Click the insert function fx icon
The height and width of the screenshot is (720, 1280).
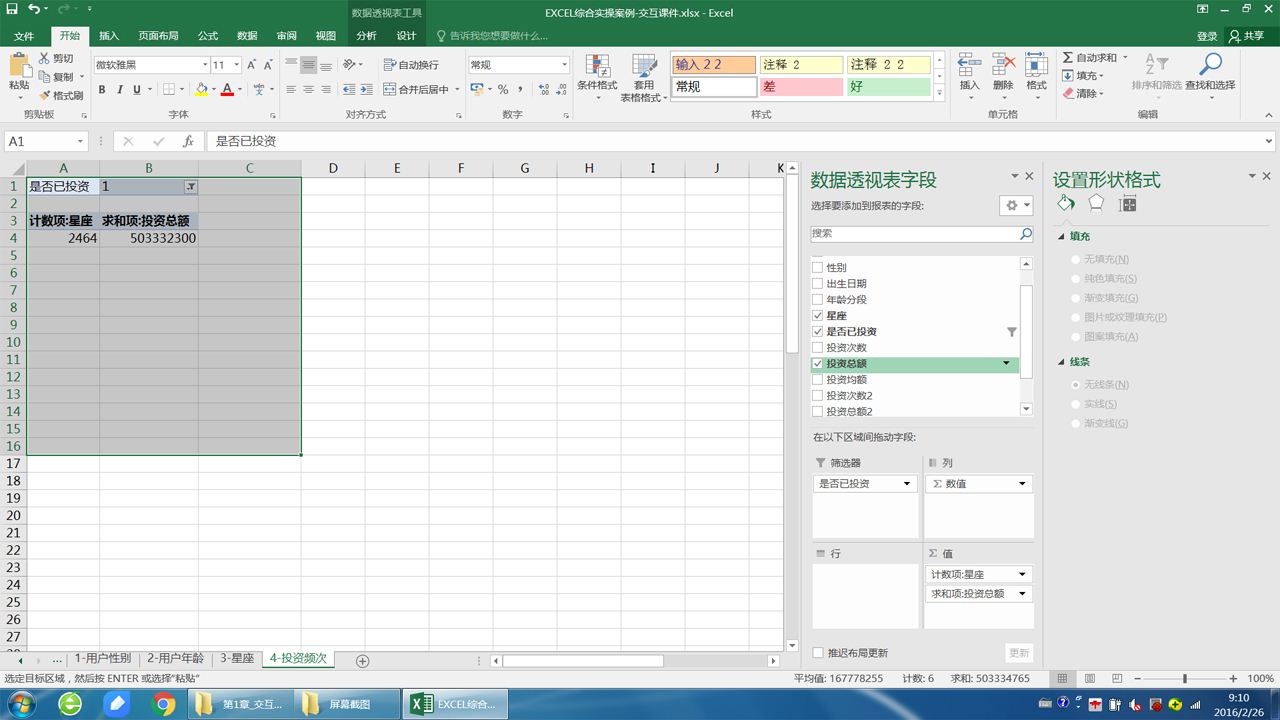point(188,141)
